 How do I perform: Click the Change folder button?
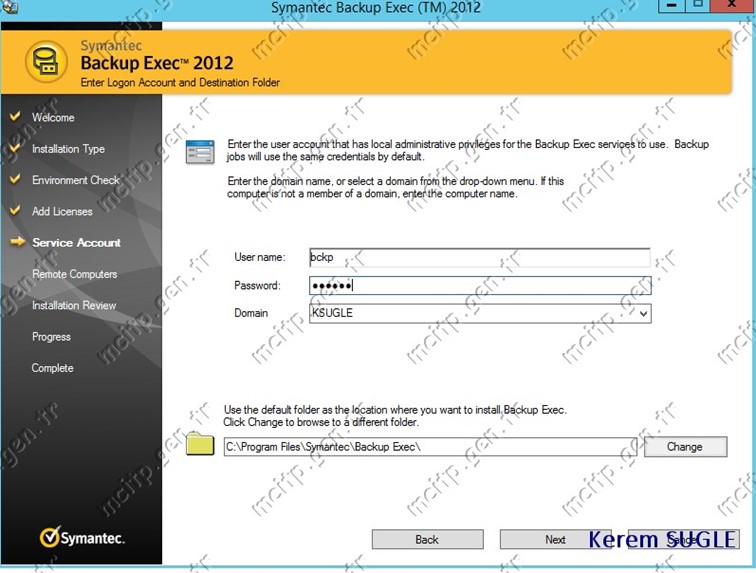pyautogui.click(x=685, y=447)
